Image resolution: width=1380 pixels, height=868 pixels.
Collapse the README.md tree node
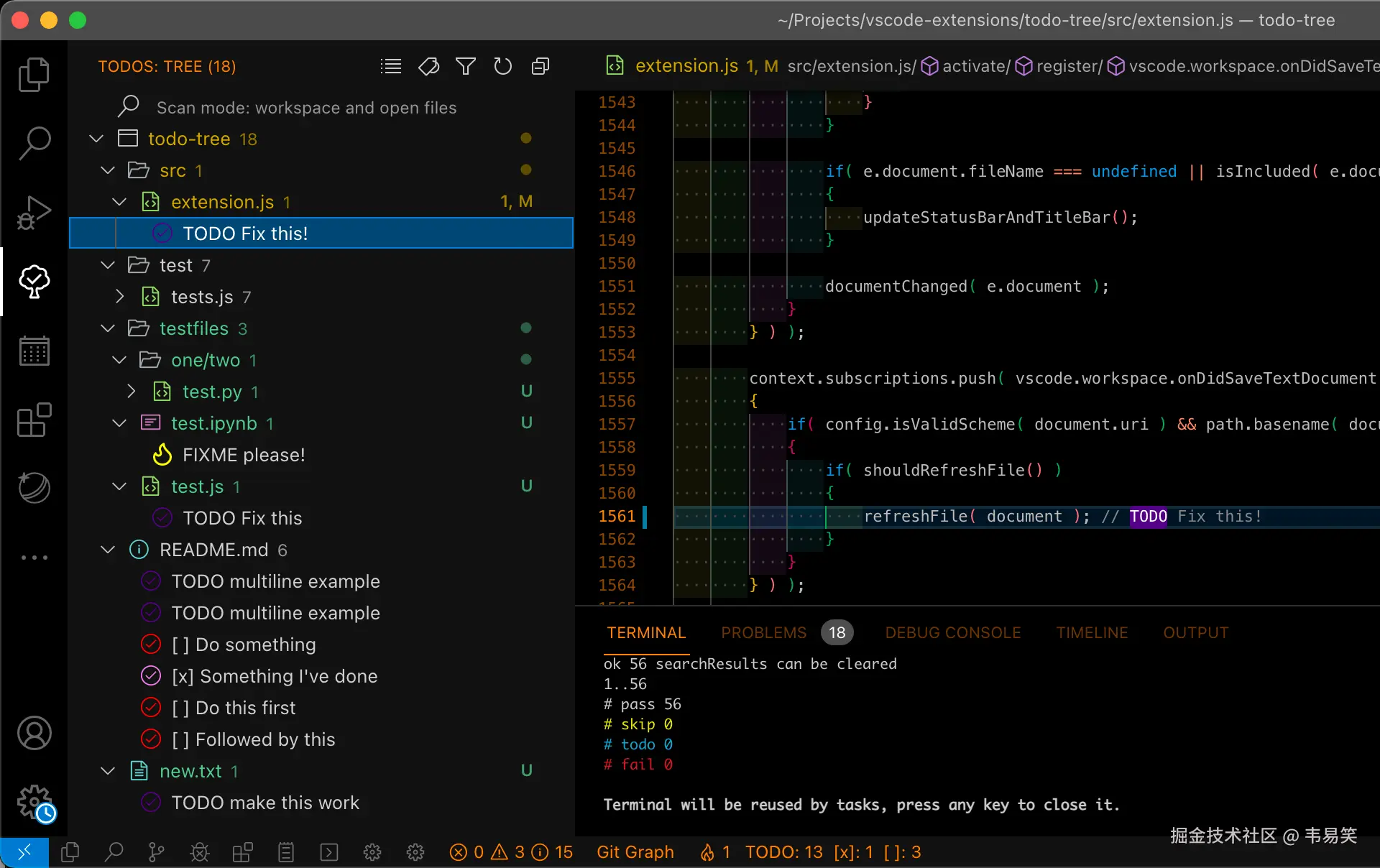click(x=108, y=550)
